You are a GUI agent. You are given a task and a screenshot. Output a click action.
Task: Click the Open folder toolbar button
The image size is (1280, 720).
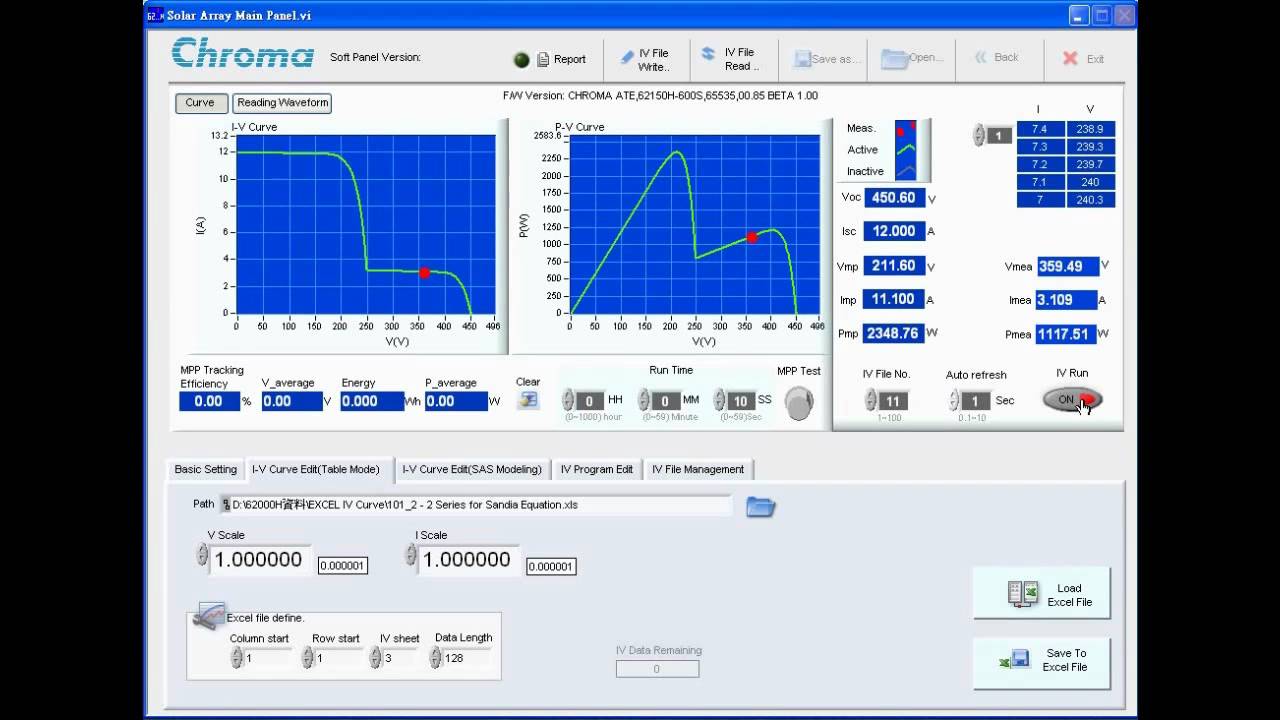pyautogui.click(x=912, y=58)
